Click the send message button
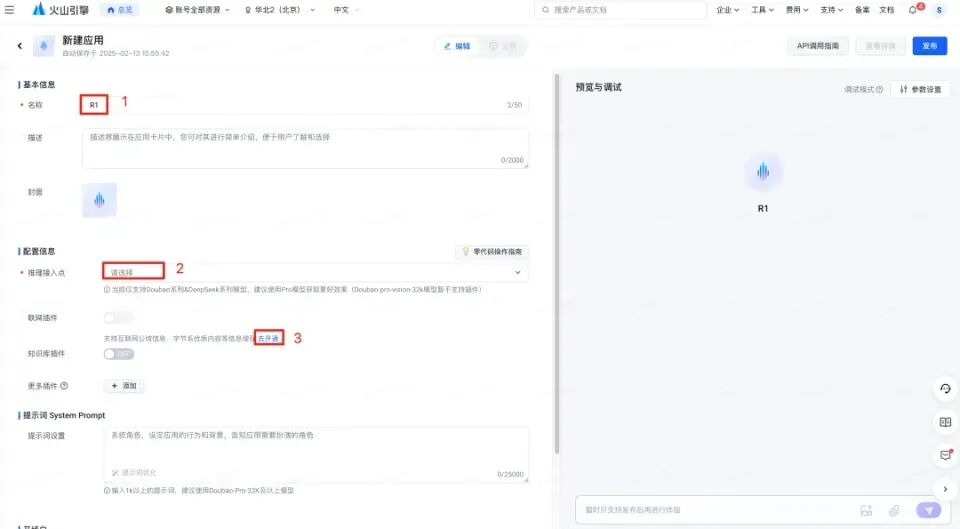The height and width of the screenshot is (529, 960). coord(928,510)
